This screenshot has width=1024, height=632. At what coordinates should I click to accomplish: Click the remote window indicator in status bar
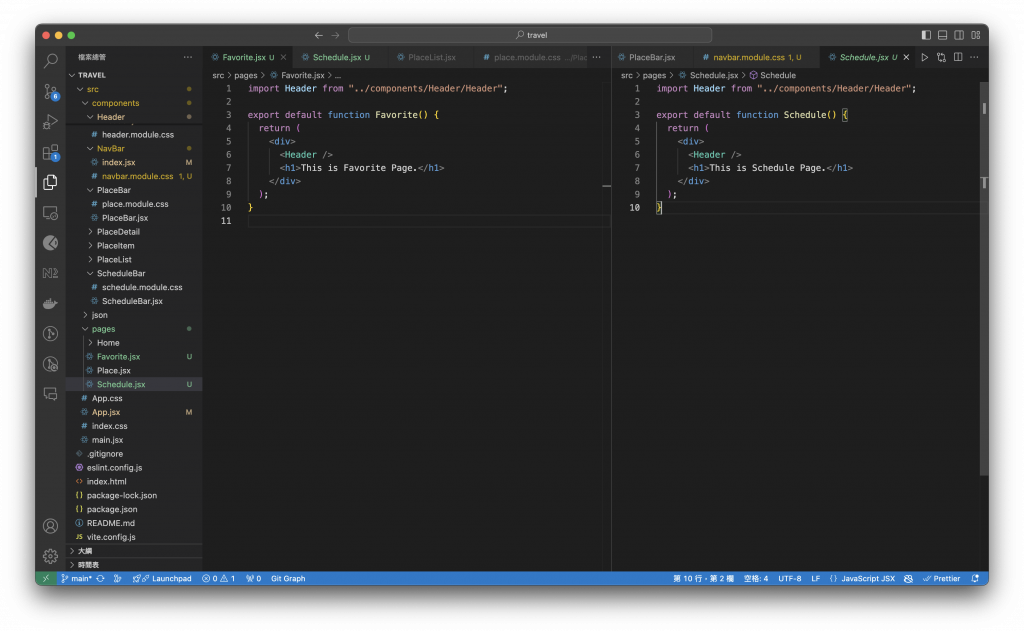click(x=46, y=578)
